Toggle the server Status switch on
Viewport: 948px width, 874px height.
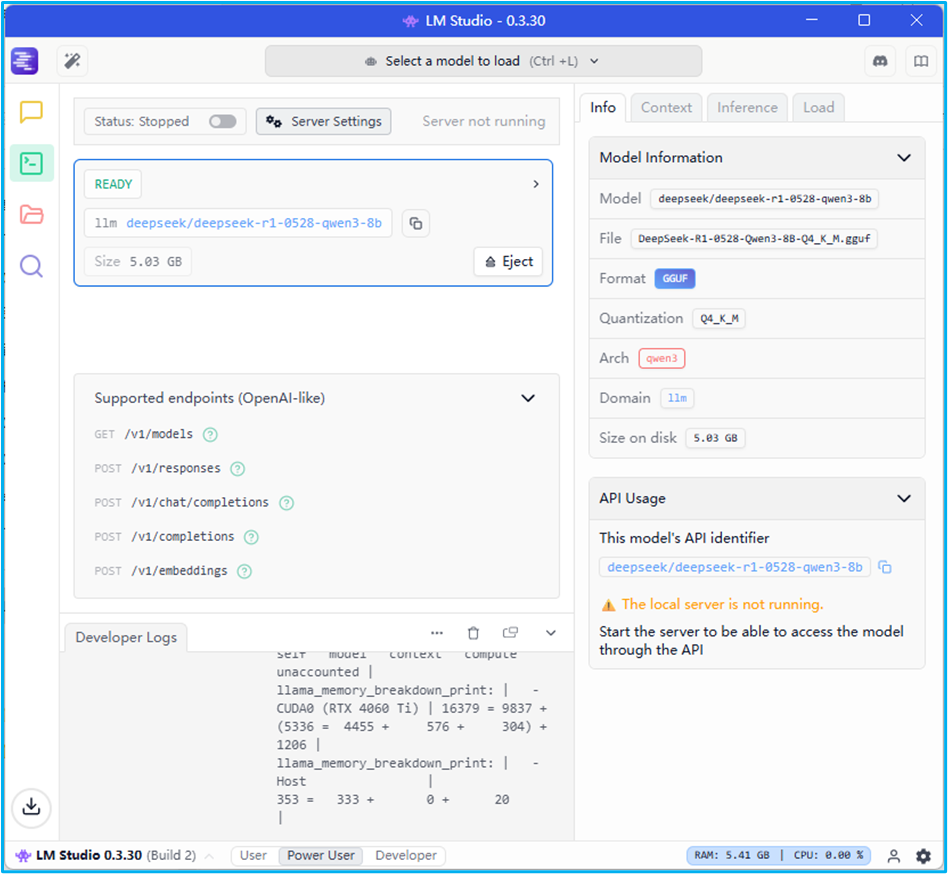[222, 121]
